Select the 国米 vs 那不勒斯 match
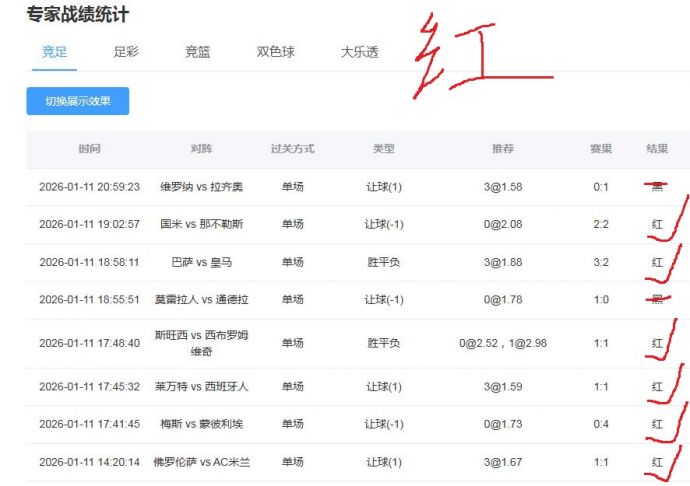The width and height of the screenshot is (690, 486). pyautogui.click(x=200, y=225)
